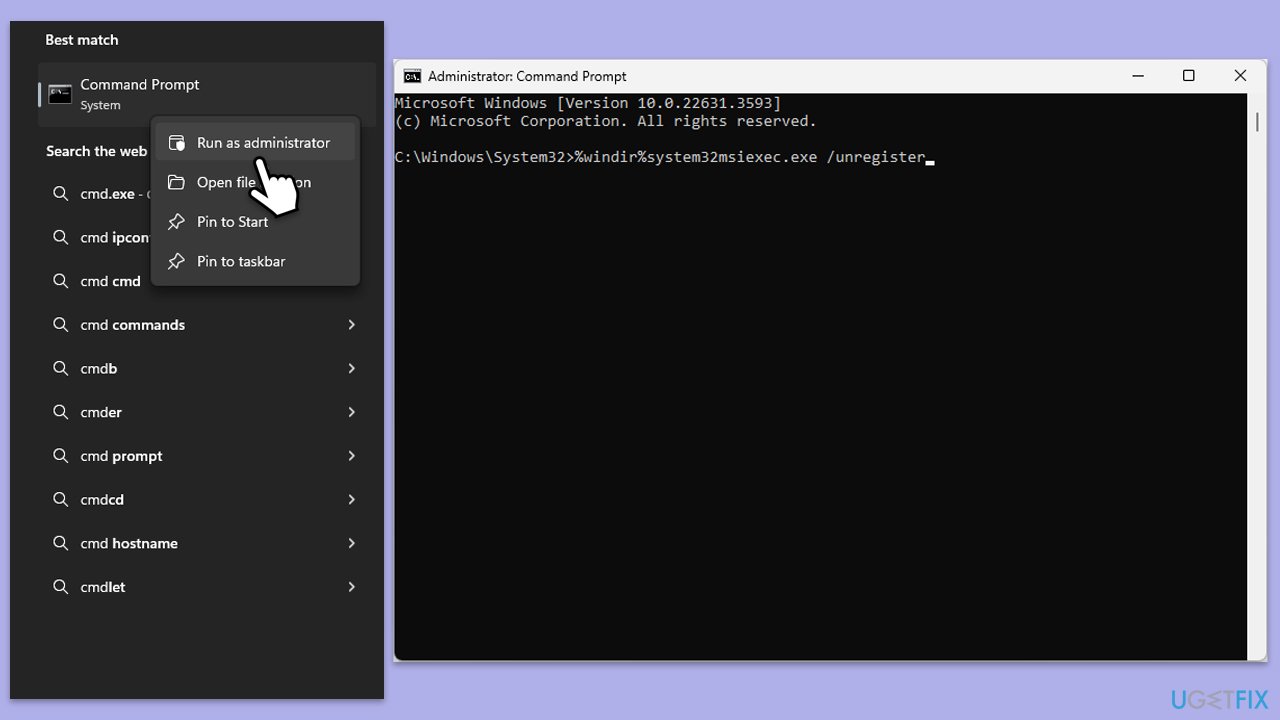Click the search icon beside cmd commands

(61, 325)
